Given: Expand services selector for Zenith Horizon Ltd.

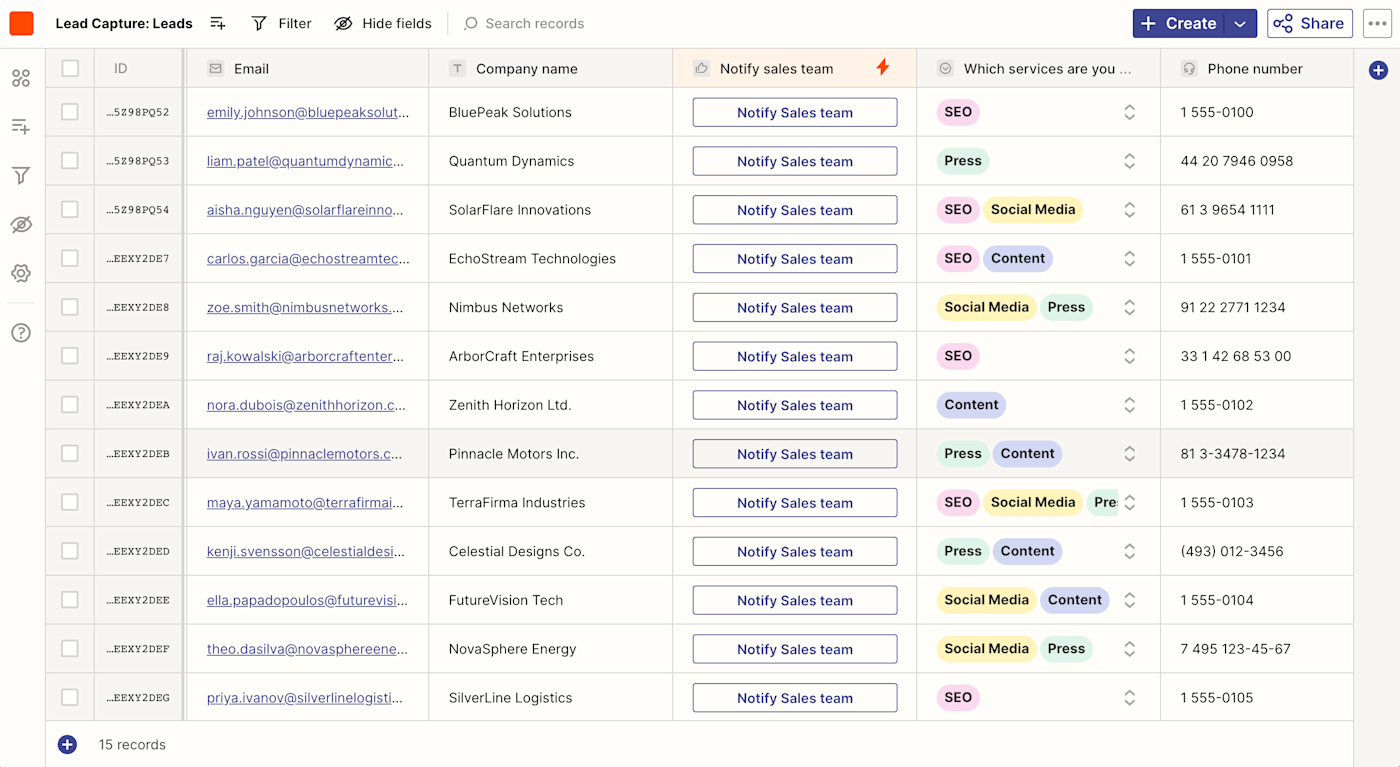Looking at the screenshot, I should click(x=1129, y=405).
